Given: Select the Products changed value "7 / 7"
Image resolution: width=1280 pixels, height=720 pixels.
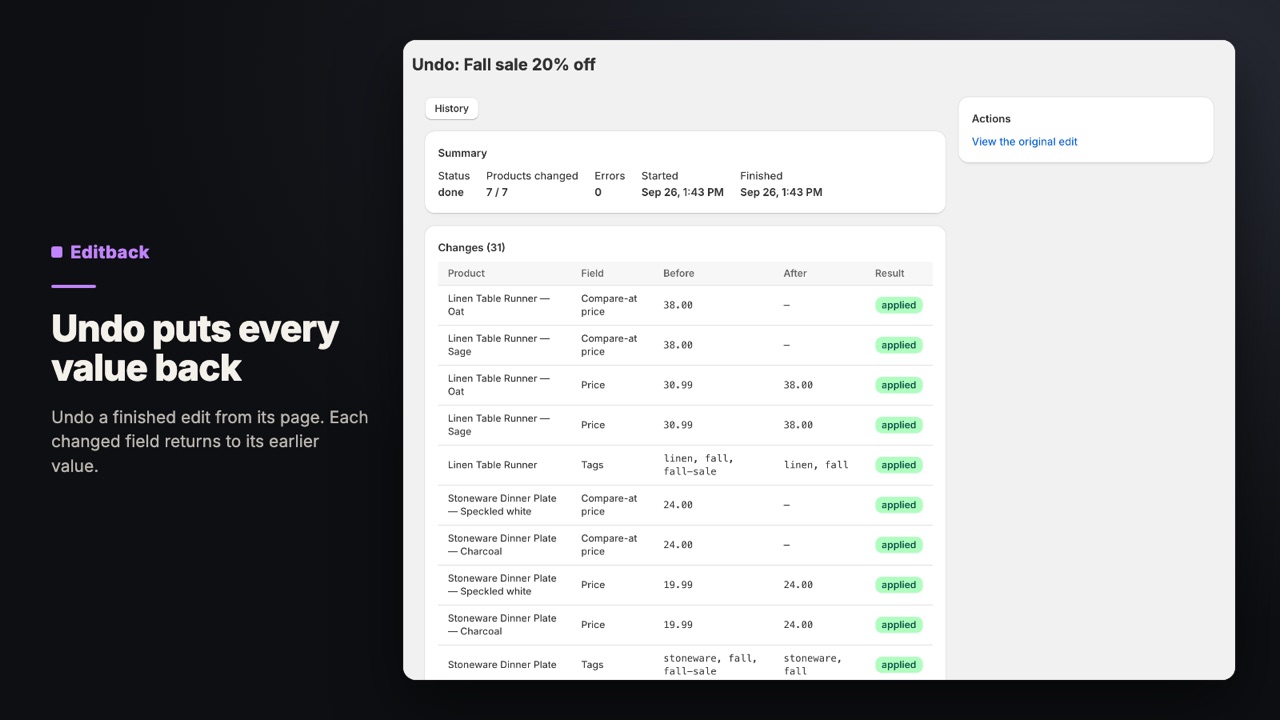Looking at the screenshot, I should (497, 192).
